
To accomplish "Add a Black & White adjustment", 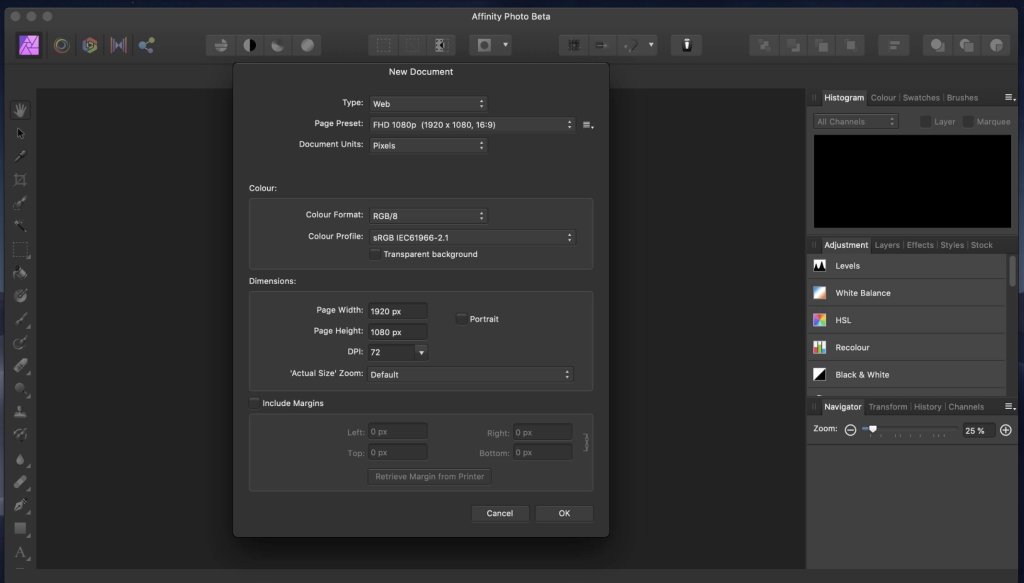I will pos(906,375).
